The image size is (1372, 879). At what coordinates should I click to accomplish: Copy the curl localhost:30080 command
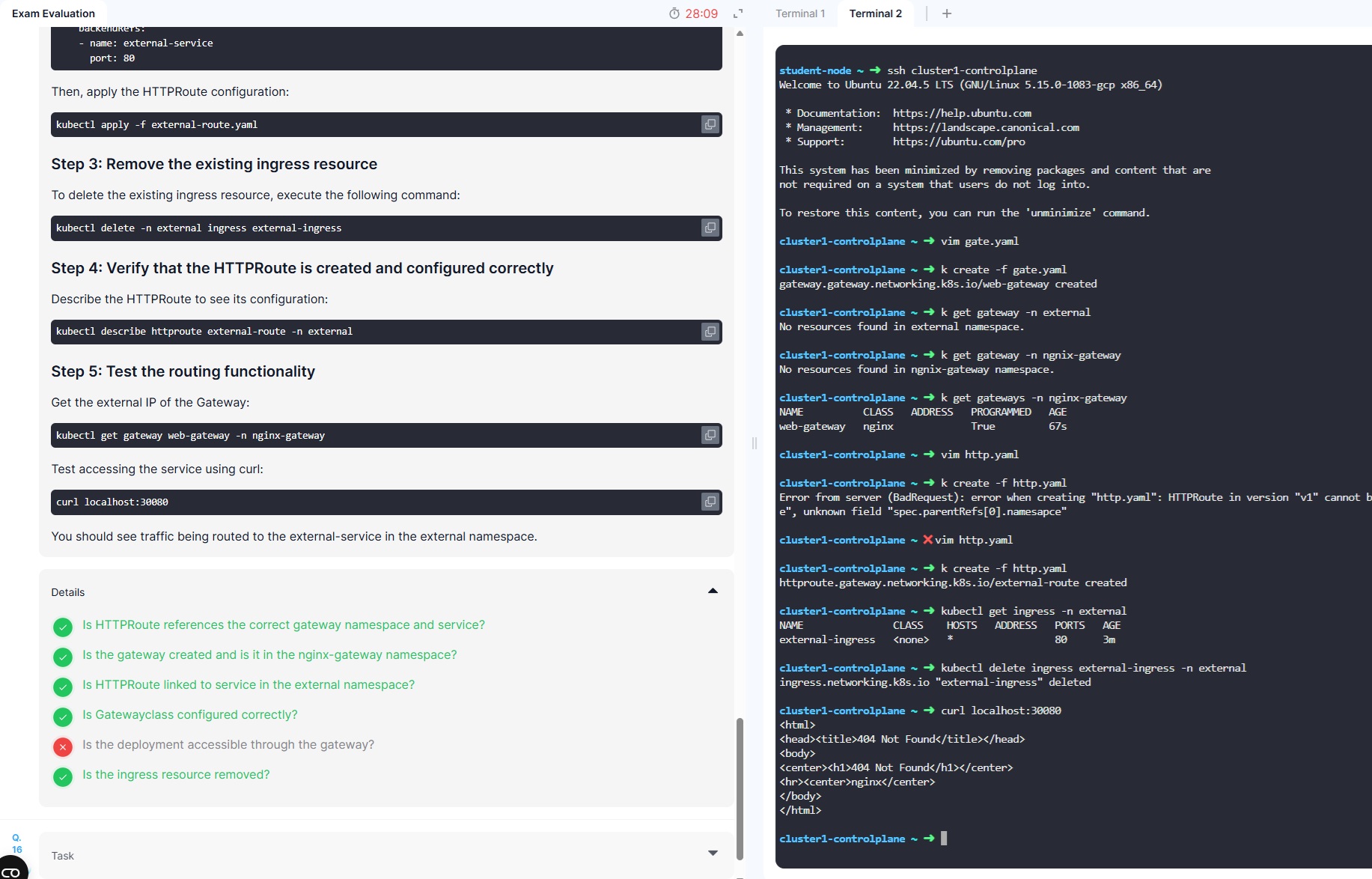click(x=710, y=502)
